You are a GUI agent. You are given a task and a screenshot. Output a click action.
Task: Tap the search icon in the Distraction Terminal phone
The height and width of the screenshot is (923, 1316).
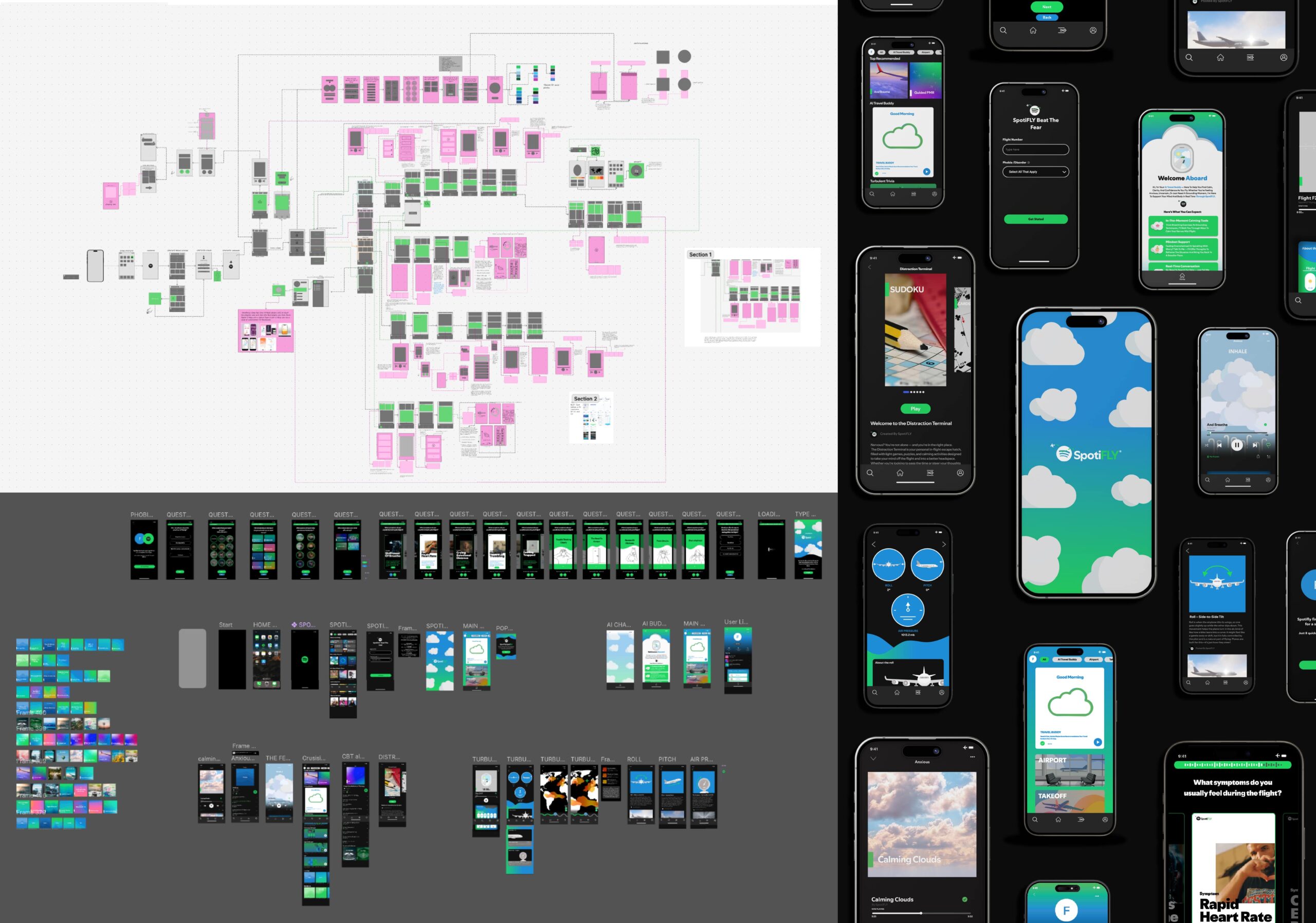(870, 473)
